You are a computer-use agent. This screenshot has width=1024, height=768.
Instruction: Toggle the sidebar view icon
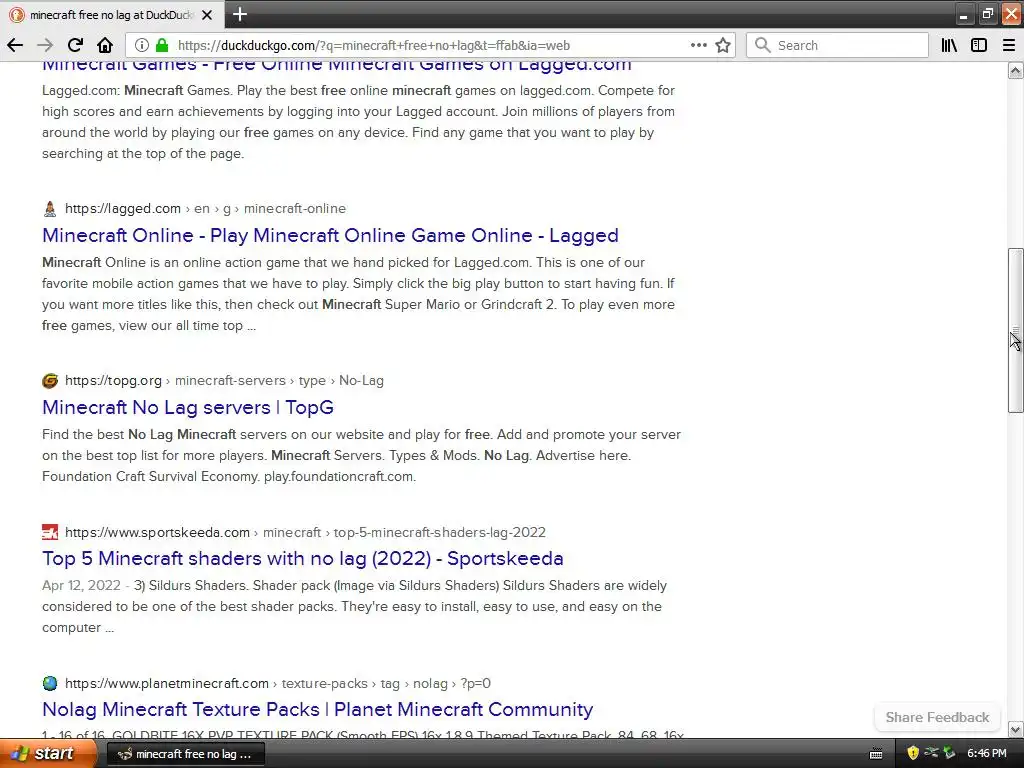tap(978, 45)
